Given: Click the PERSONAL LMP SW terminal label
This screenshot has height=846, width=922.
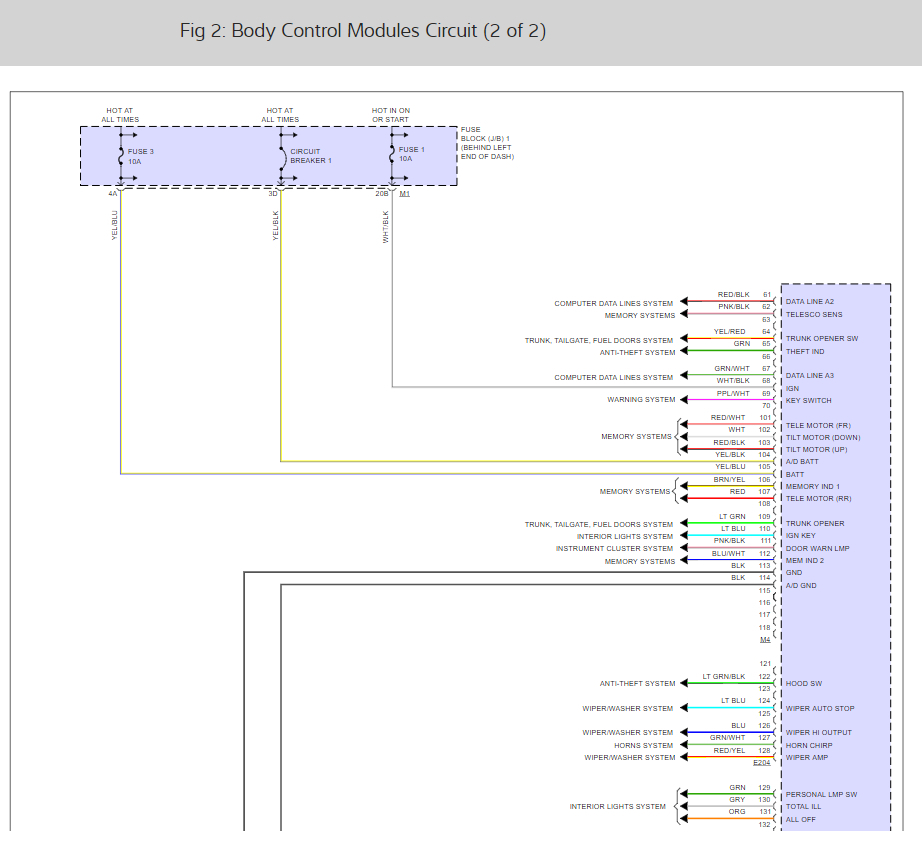Looking at the screenshot, I should tap(821, 794).
